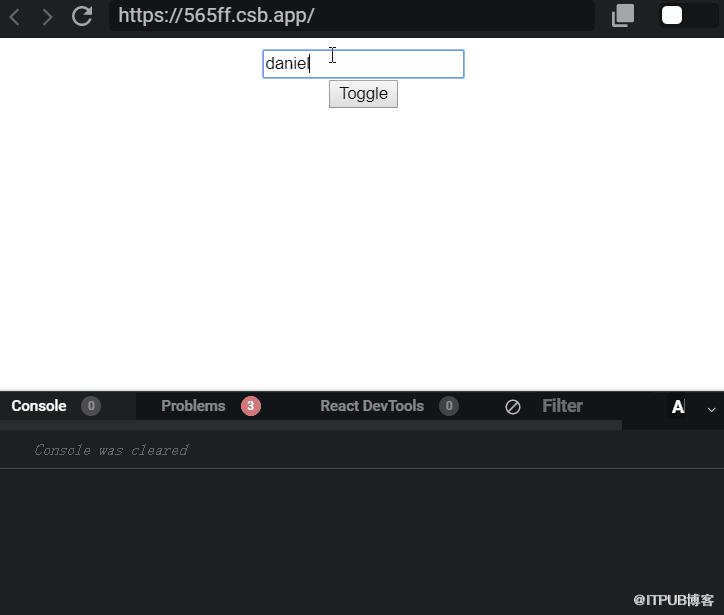Focus the text input containing daniel
The width and height of the screenshot is (724, 615).
click(363, 64)
